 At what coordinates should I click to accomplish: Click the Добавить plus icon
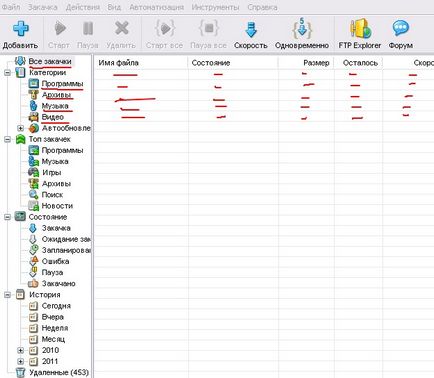tap(21, 28)
